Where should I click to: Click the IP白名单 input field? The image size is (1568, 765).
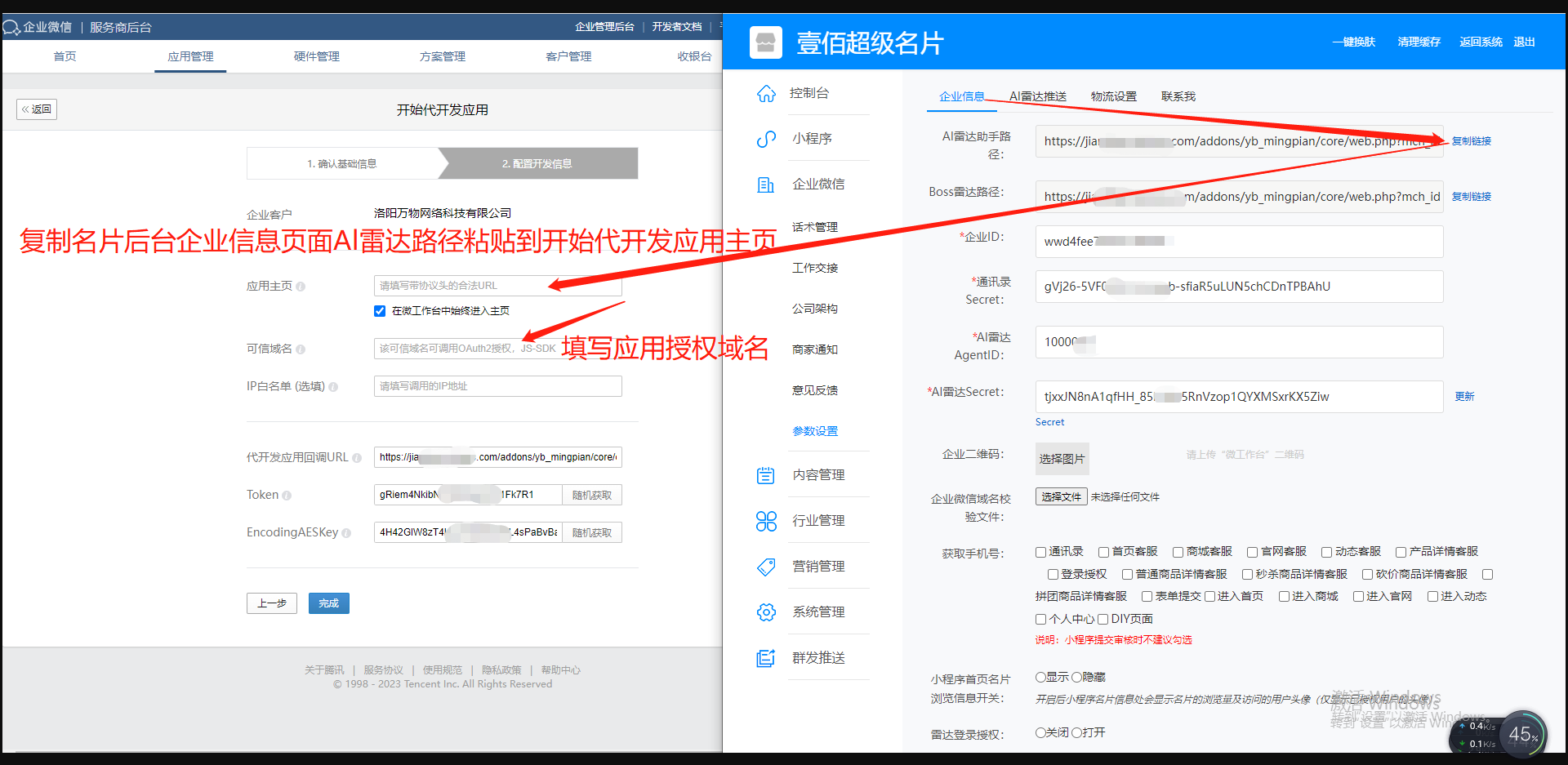pyautogui.click(x=498, y=386)
